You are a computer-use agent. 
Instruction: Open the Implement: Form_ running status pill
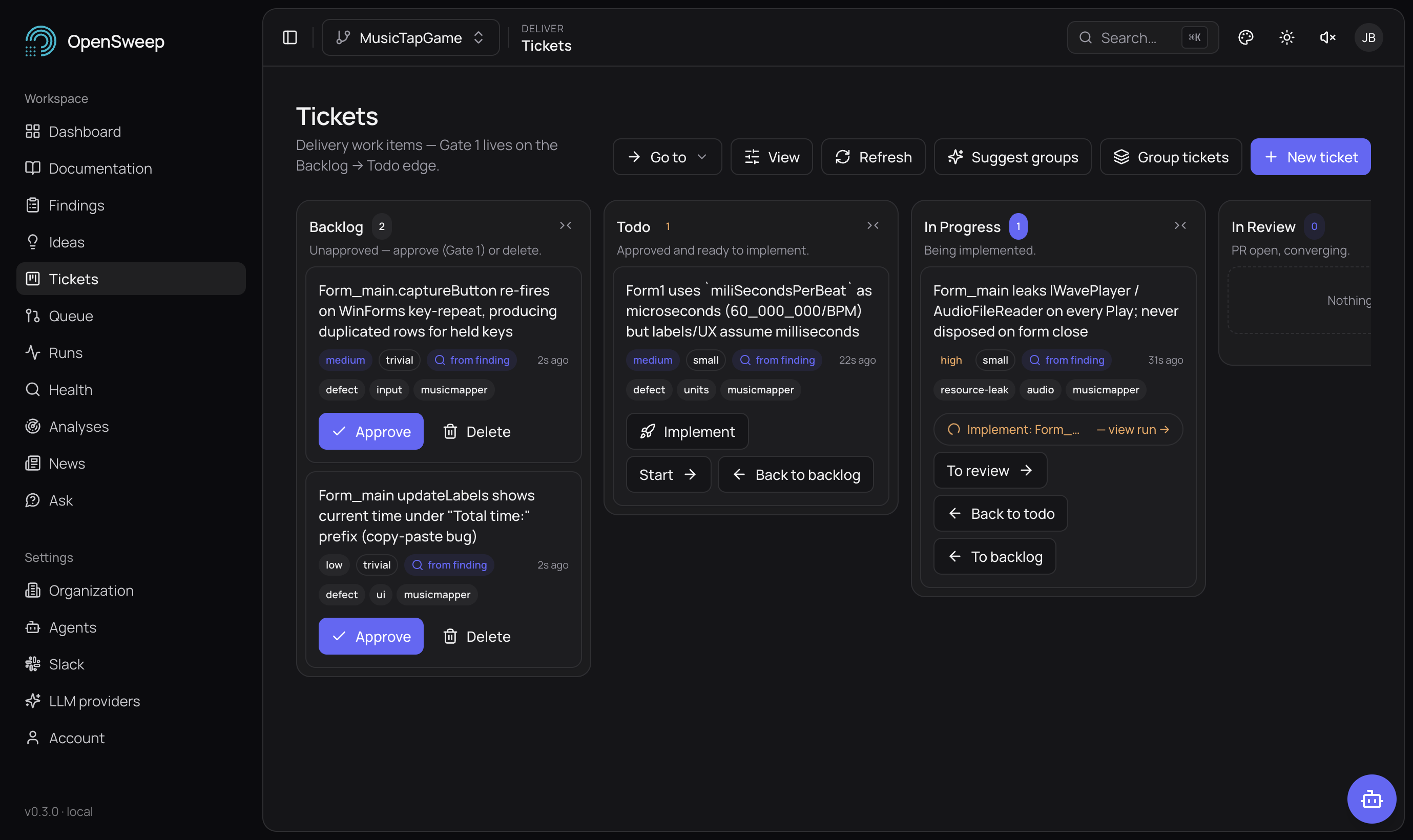pyautogui.click(x=1057, y=429)
